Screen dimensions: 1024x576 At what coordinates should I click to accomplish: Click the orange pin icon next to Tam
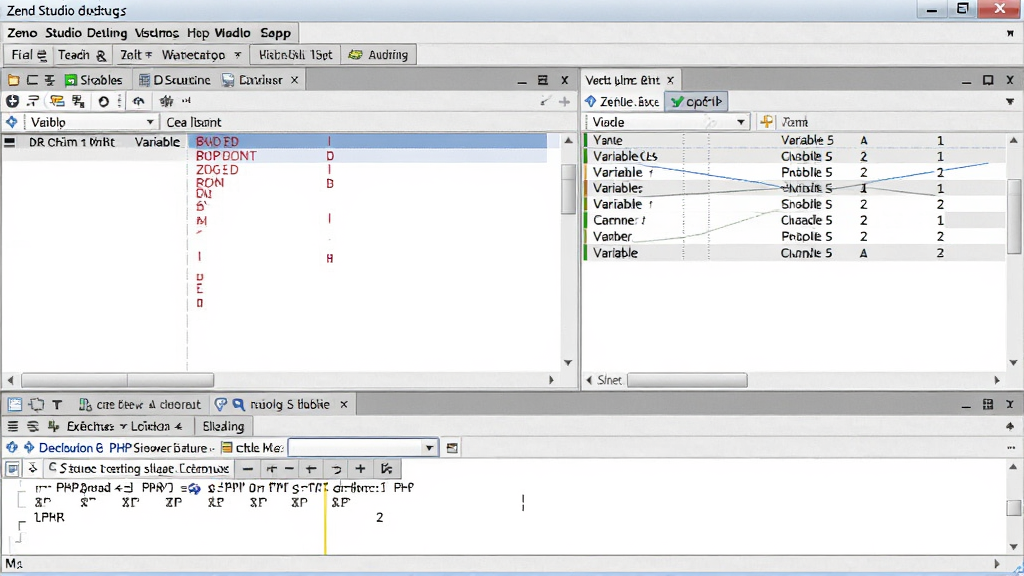[767, 121]
